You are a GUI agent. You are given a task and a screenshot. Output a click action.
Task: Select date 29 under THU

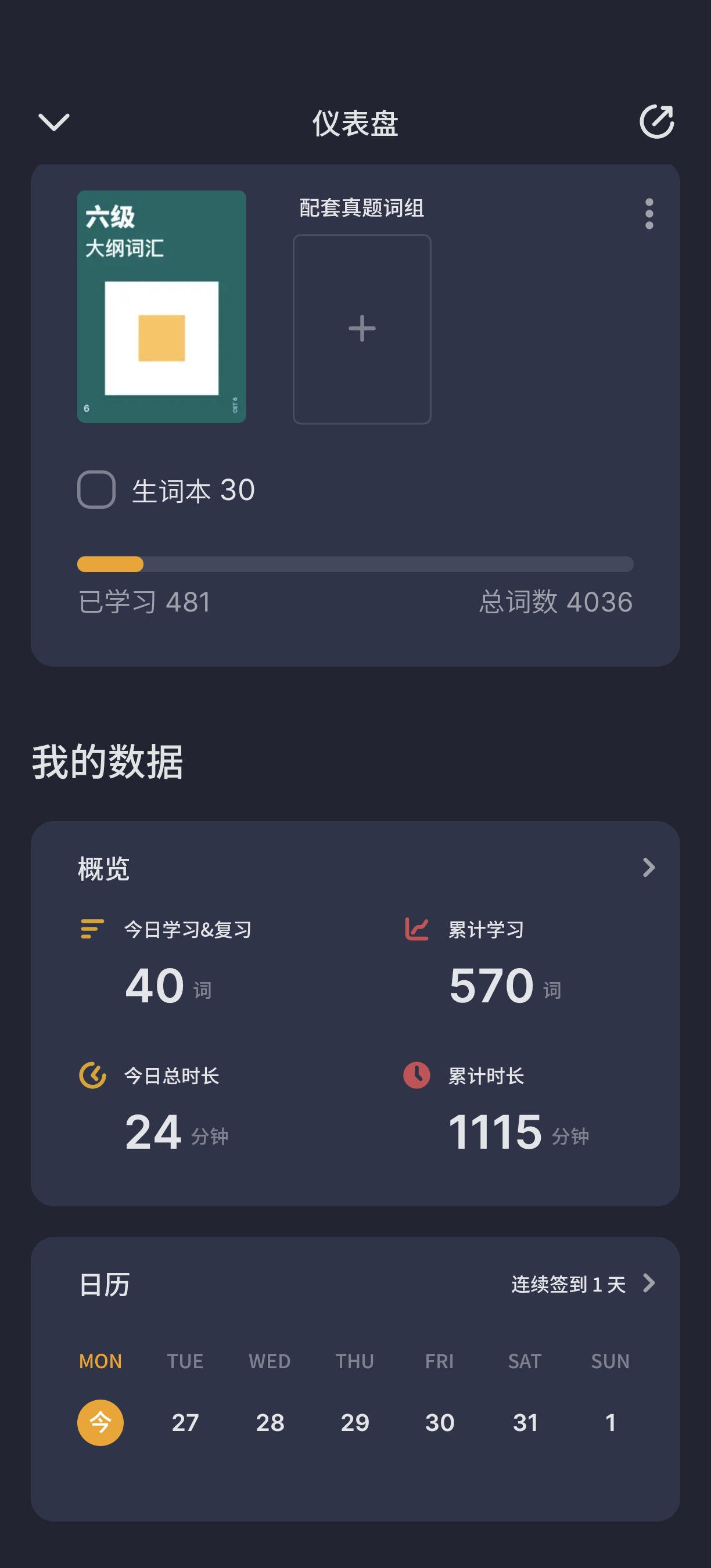[355, 1422]
